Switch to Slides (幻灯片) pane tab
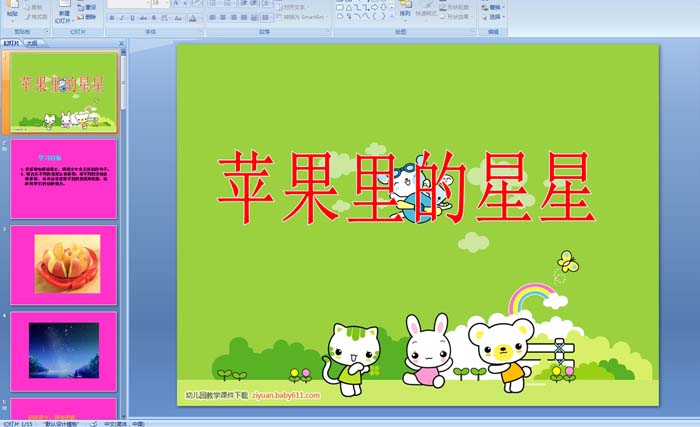700x427 pixels. click(12, 43)
